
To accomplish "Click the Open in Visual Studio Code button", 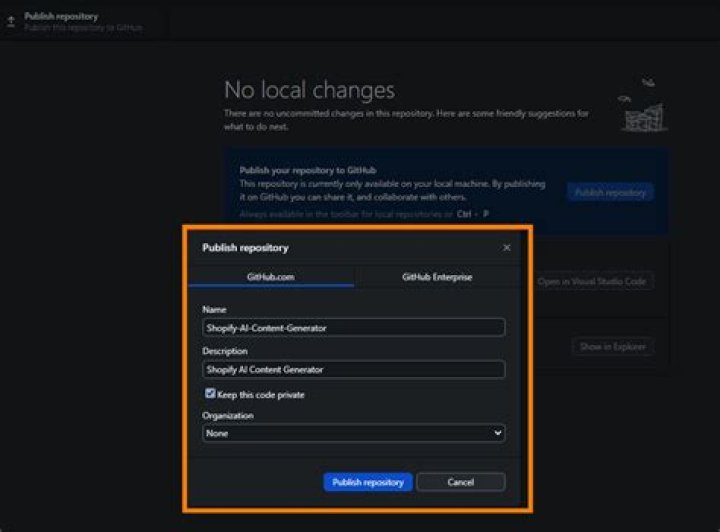I will click(x=591, y=281).
